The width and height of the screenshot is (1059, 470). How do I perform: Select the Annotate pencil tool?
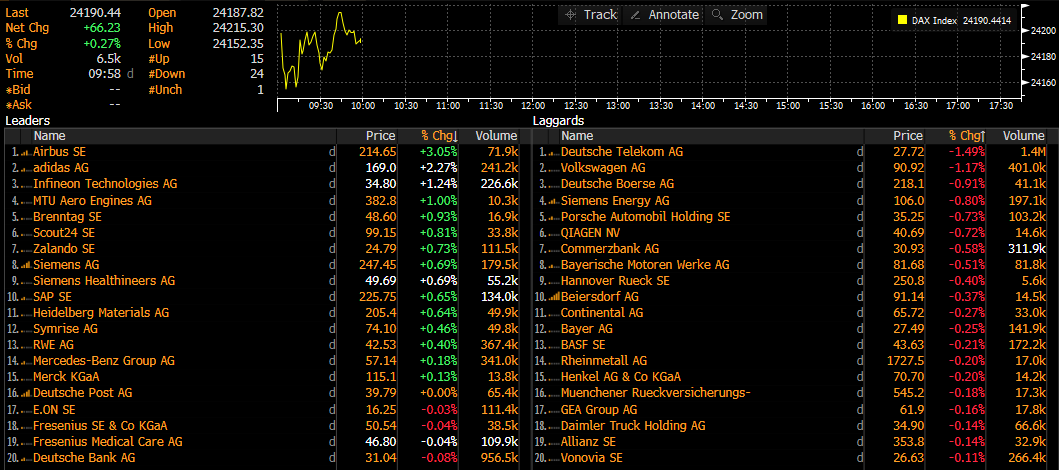[664, 15]
